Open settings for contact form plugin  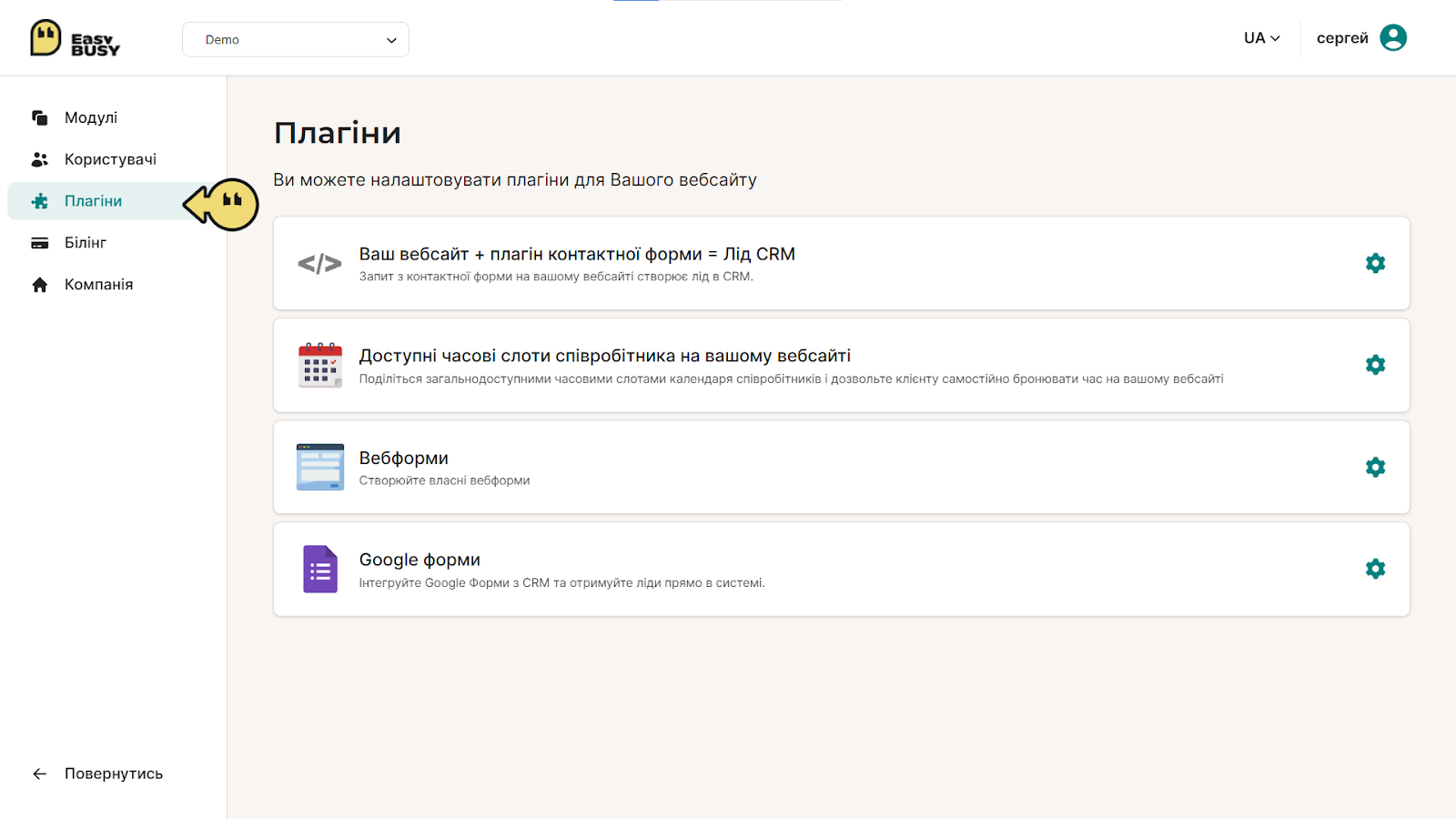coord(1375,263)
